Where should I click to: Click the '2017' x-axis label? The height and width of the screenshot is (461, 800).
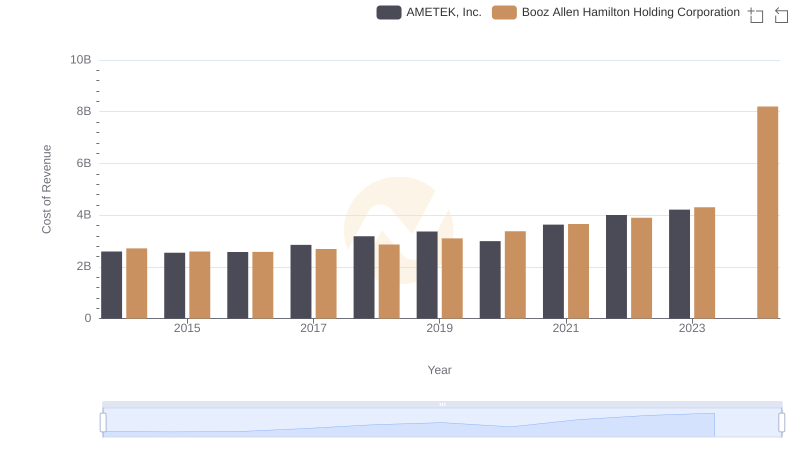point(313,328)
